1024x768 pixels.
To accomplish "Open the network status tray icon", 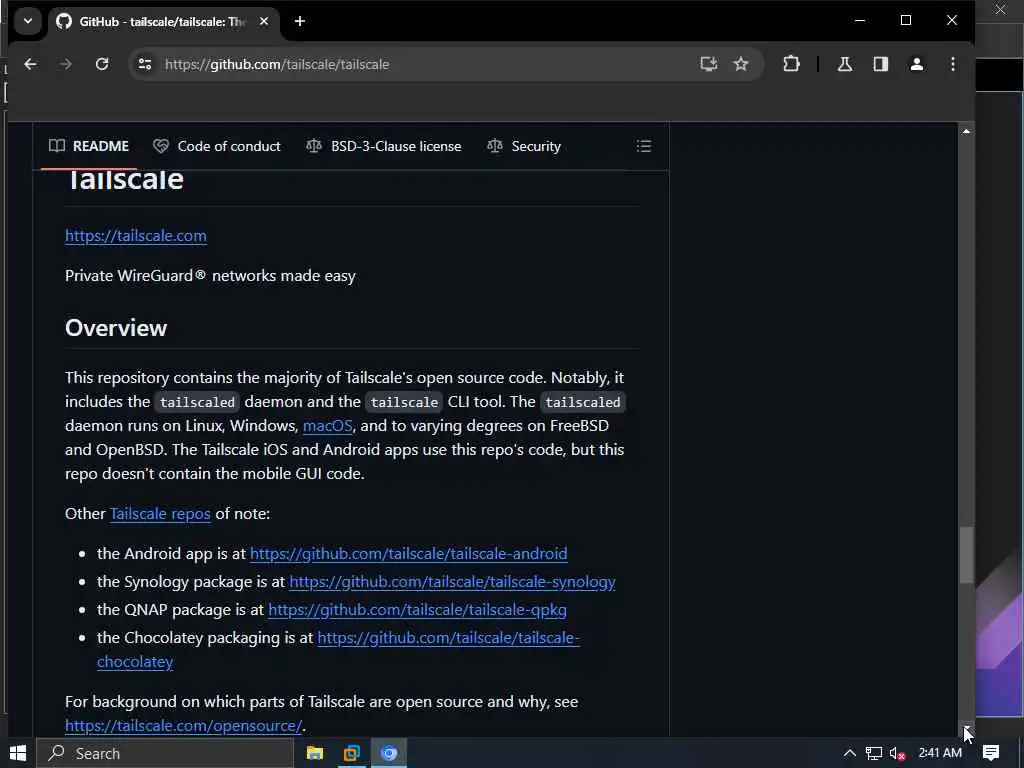I will click(x=874, y=753).
